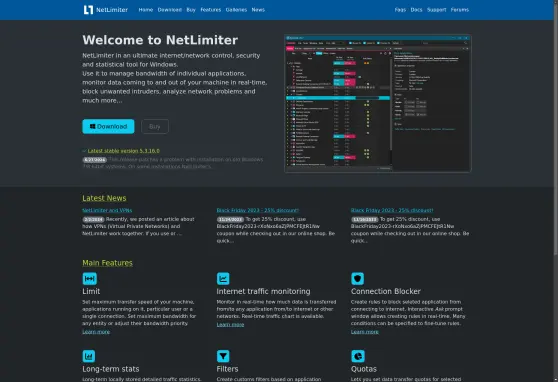The image size is (558, 382).
Task: Click the outlined Buy button
Action: pyautogui.click(x=155, y=126)
